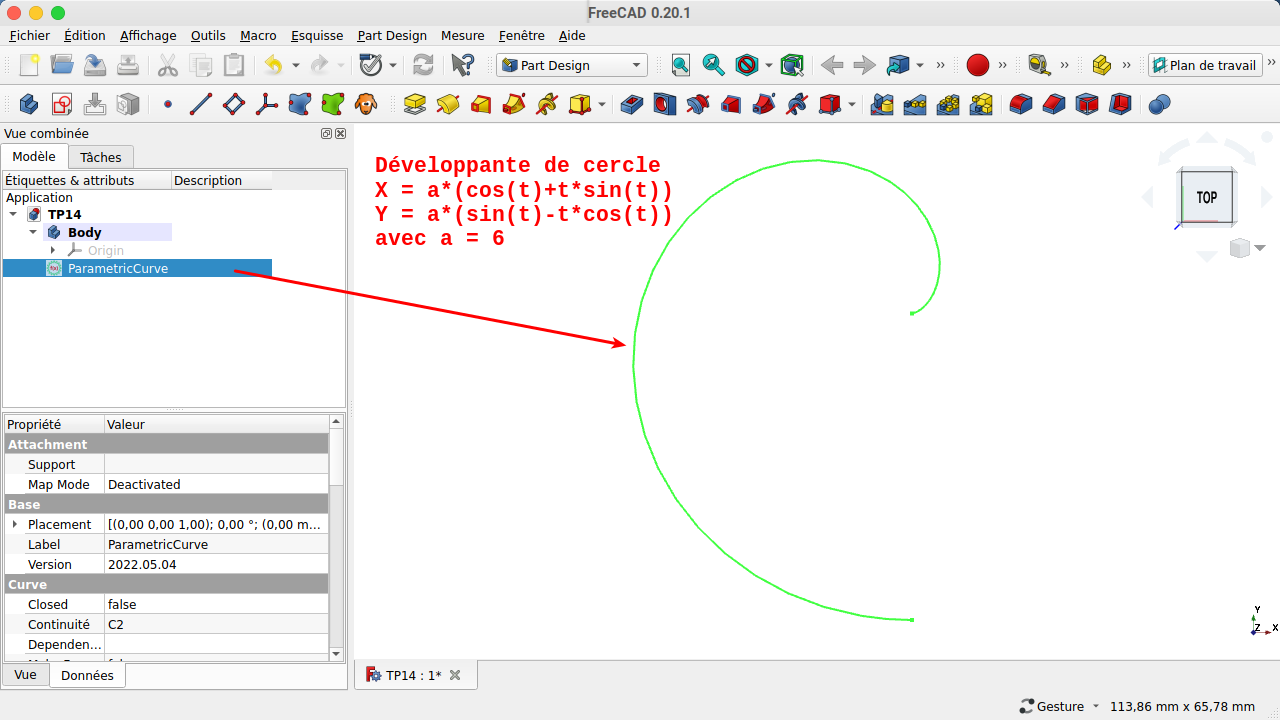Screen dimensions: 1280x720
Task: Expand the Origin tree node
Action: tap(53, 250)
